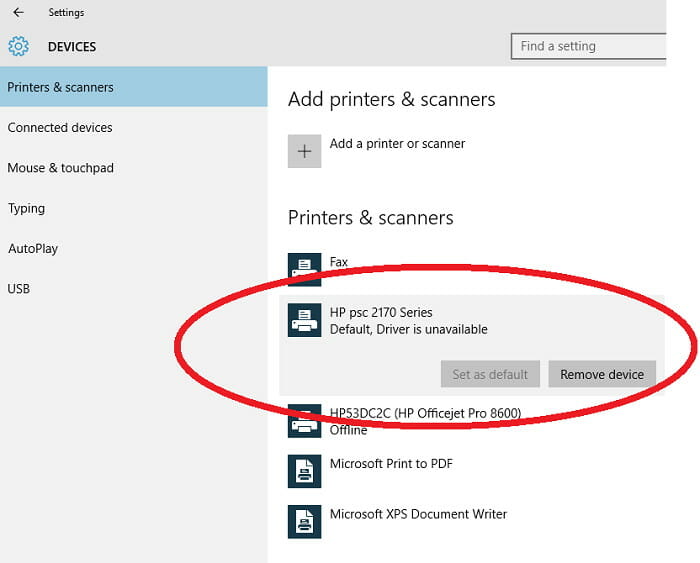This screenshot has height=563, width=700.
Task: Open the Connected devices section
Action: [x=133, y=128]
